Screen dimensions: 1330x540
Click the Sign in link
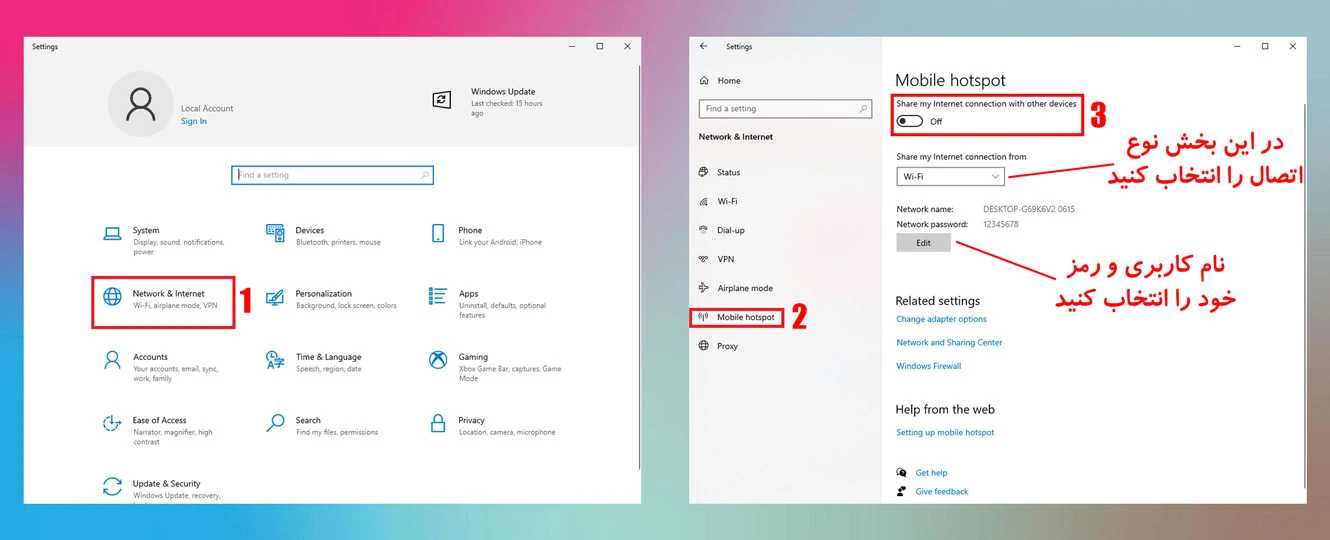194,121
